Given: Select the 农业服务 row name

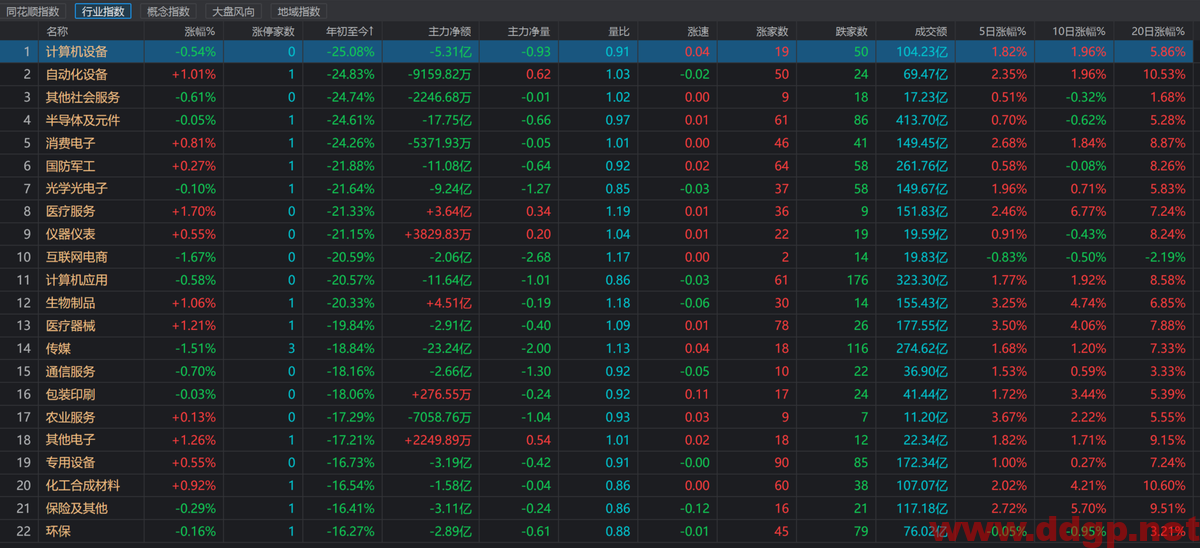Looking at the screenshot, I should 70,417.
